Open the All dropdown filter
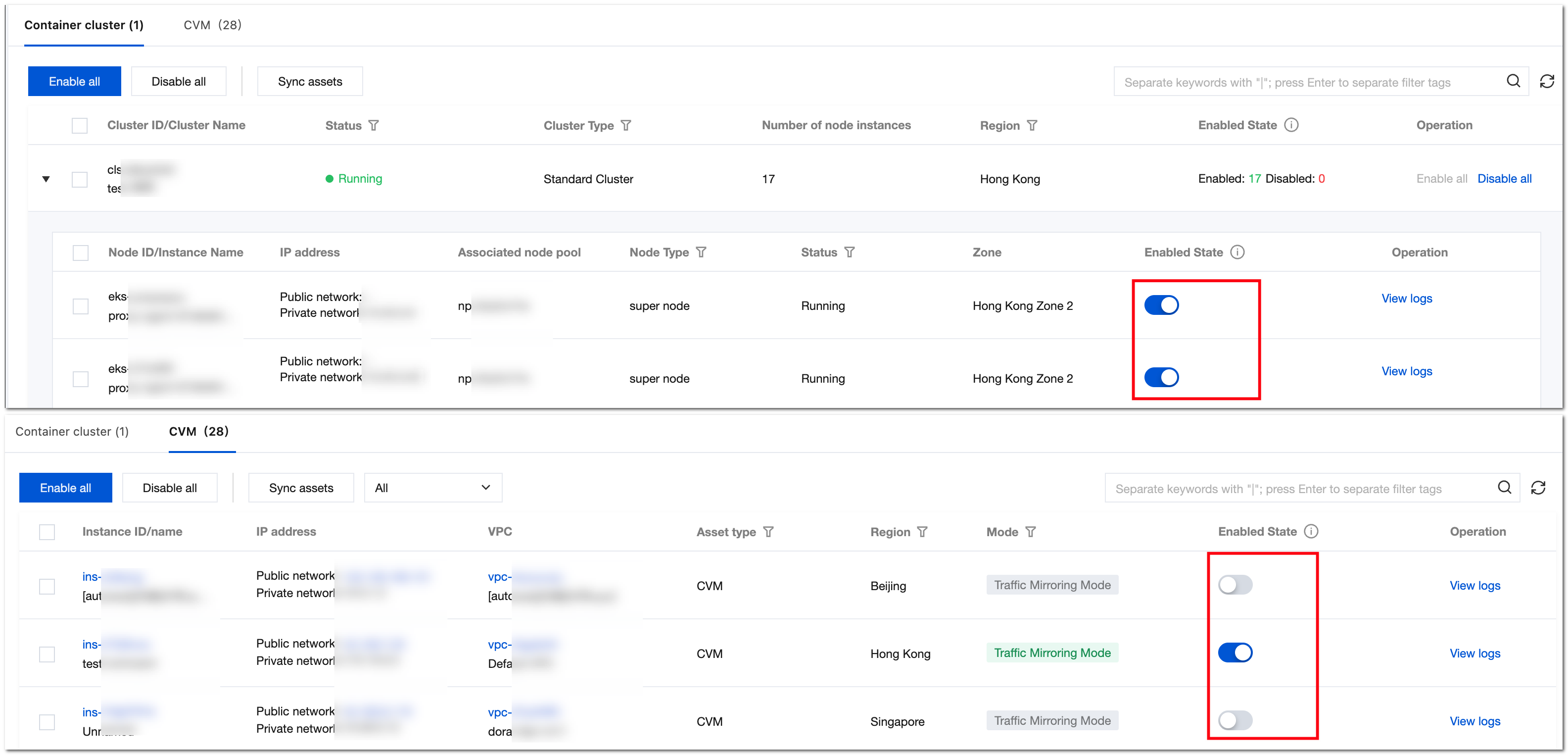The height and width of the screenshot is (755, 1568). [433, 488]
